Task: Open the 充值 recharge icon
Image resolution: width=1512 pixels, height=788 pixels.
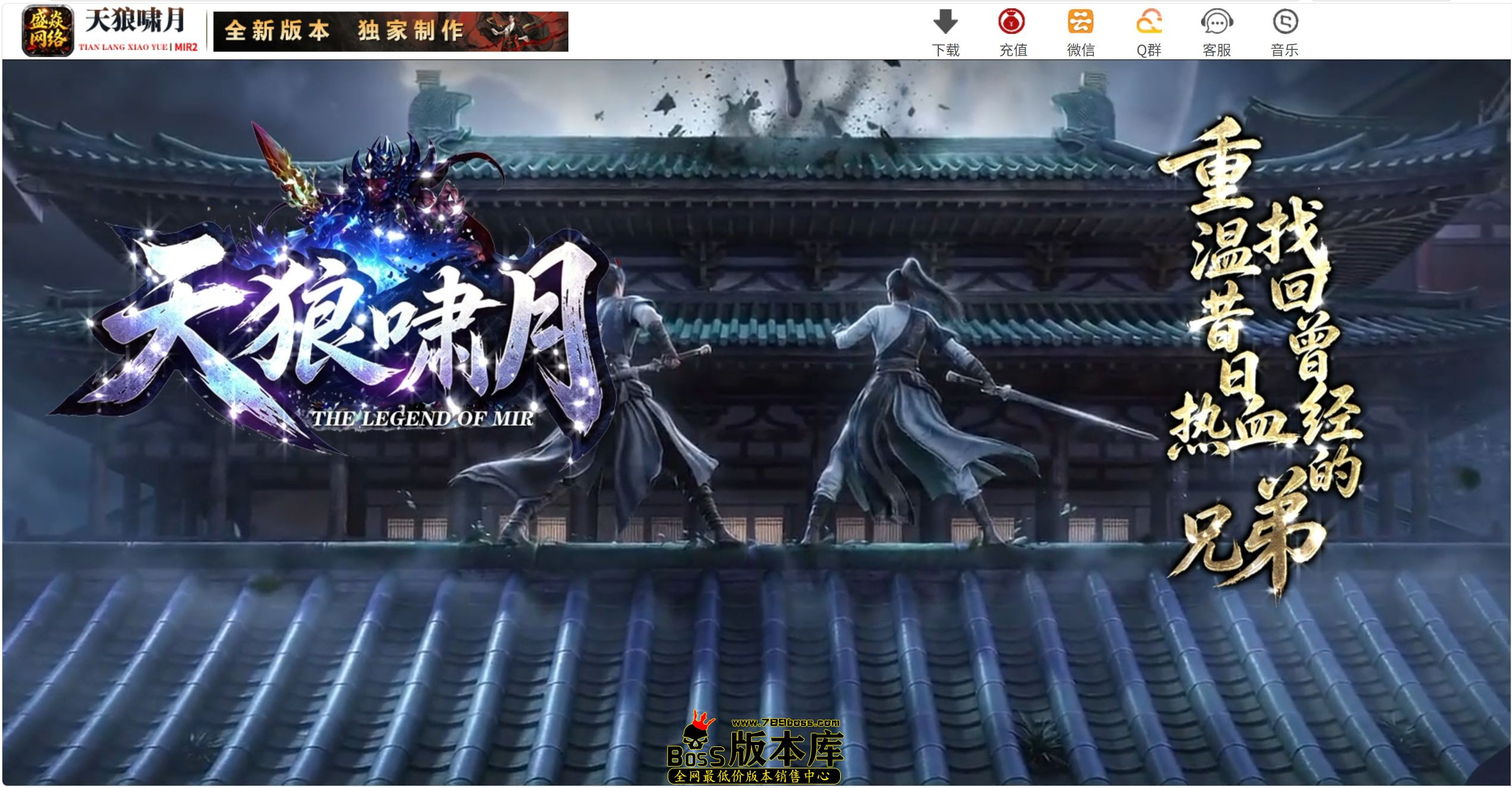Action: coord(1012,22)
